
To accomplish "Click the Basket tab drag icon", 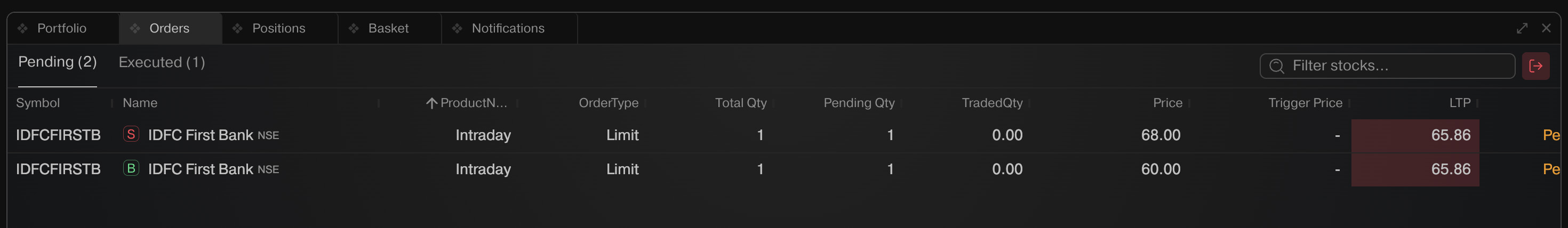I will tap(354, 28).
